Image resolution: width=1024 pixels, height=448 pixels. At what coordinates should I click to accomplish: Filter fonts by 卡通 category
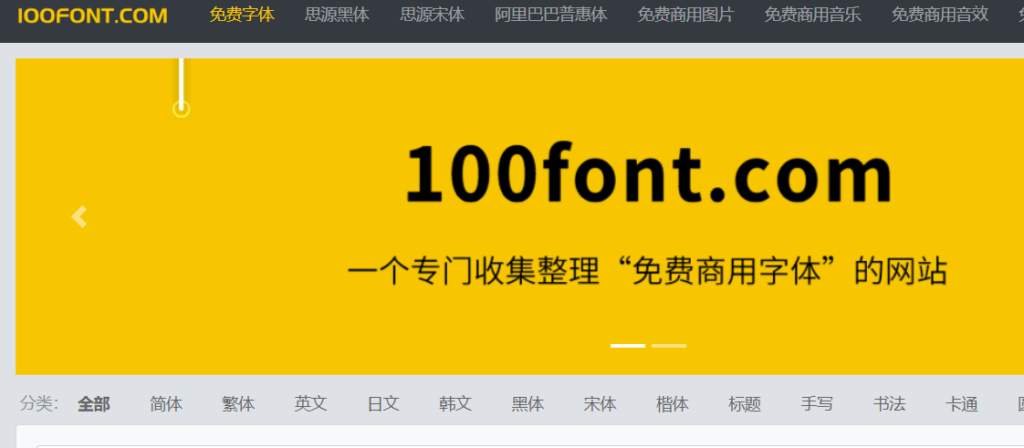coord(962,404)
